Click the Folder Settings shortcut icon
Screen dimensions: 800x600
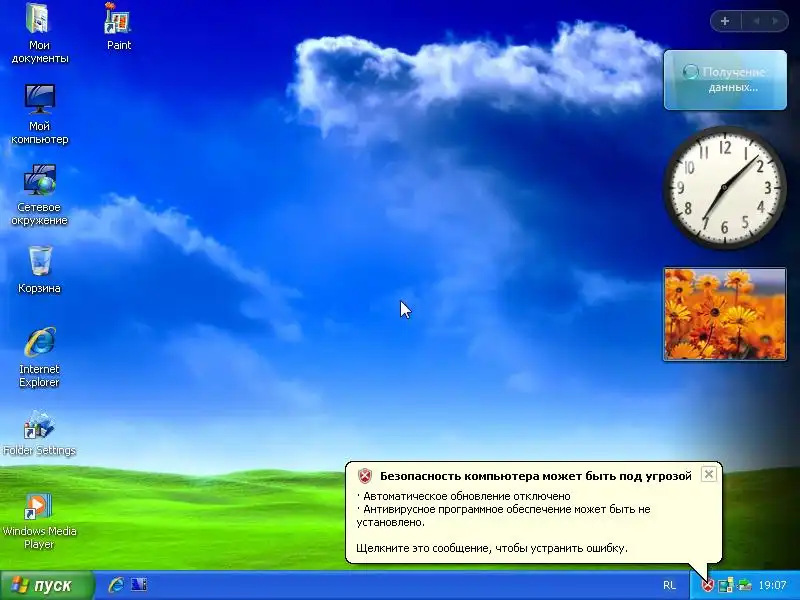[x=39, y=433]
